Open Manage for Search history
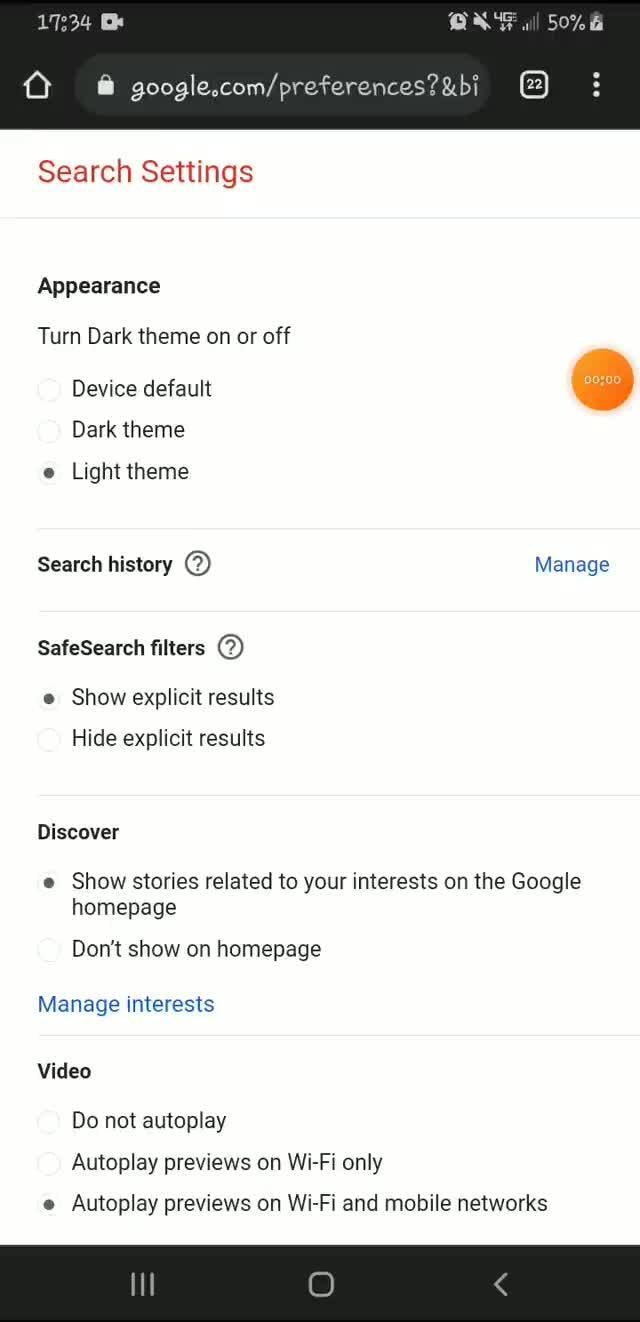 (571, 564)
